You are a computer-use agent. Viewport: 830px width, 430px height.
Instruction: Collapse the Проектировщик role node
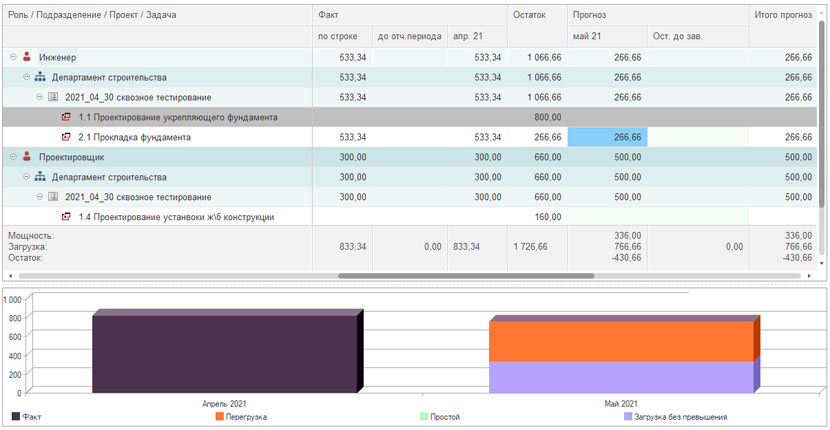pos(14,157)
